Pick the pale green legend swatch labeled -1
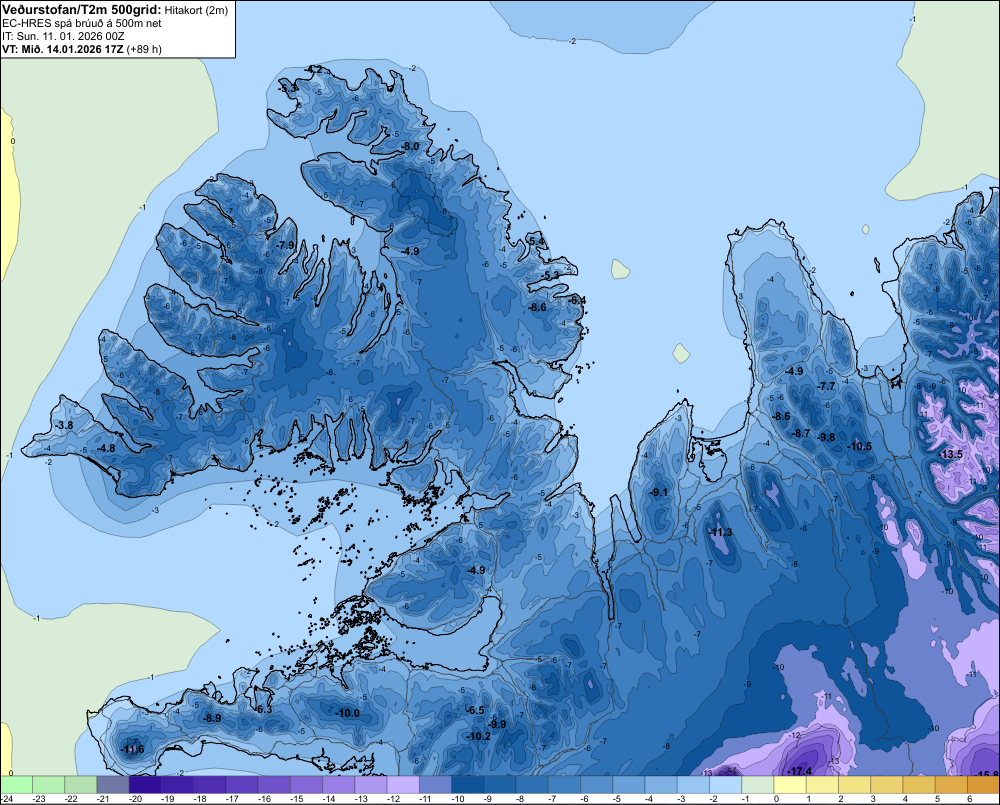This screenshot has width=1000, height=805. [x=758, y=784]
